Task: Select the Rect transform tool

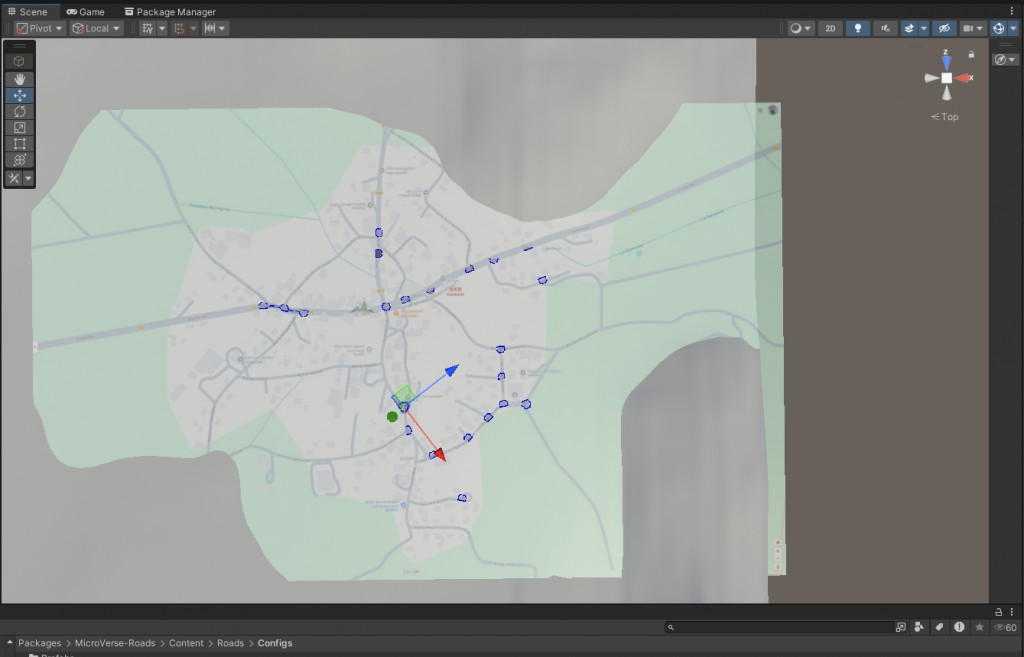Action: pyautogui.click(x=19, y=144)
